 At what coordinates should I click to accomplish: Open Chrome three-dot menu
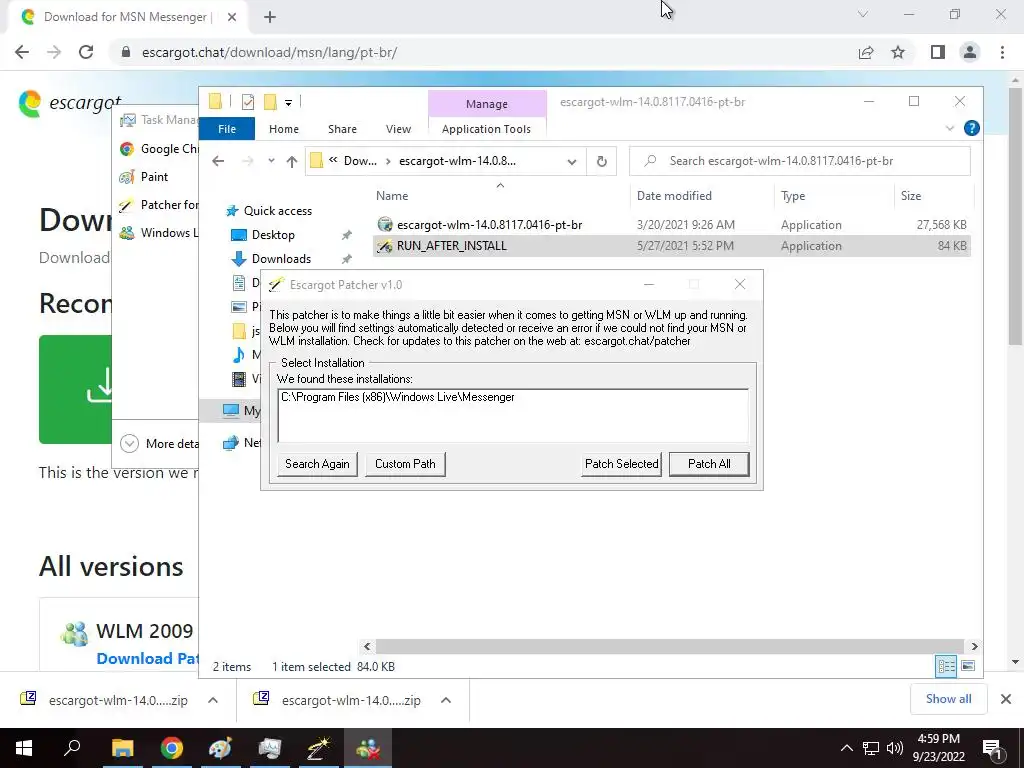pyautogui.click(x=1002, y=52)
